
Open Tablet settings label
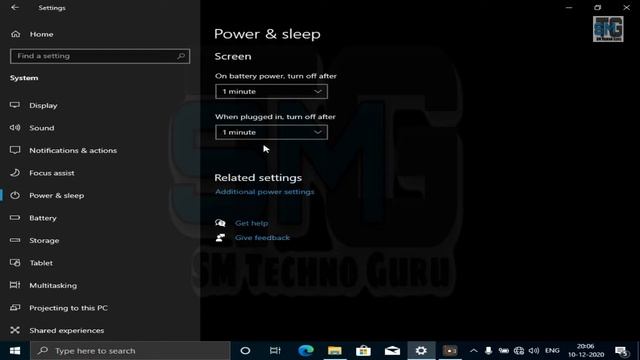pyautogui.click(x=41, y=263)
